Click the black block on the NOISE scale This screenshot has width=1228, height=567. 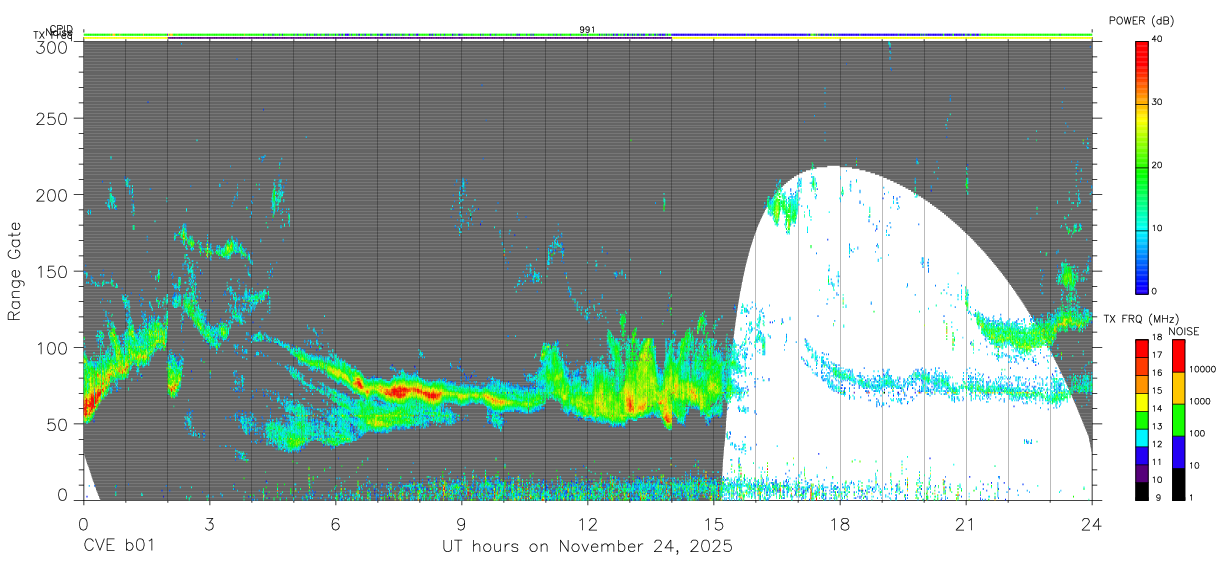point(1178,484)
